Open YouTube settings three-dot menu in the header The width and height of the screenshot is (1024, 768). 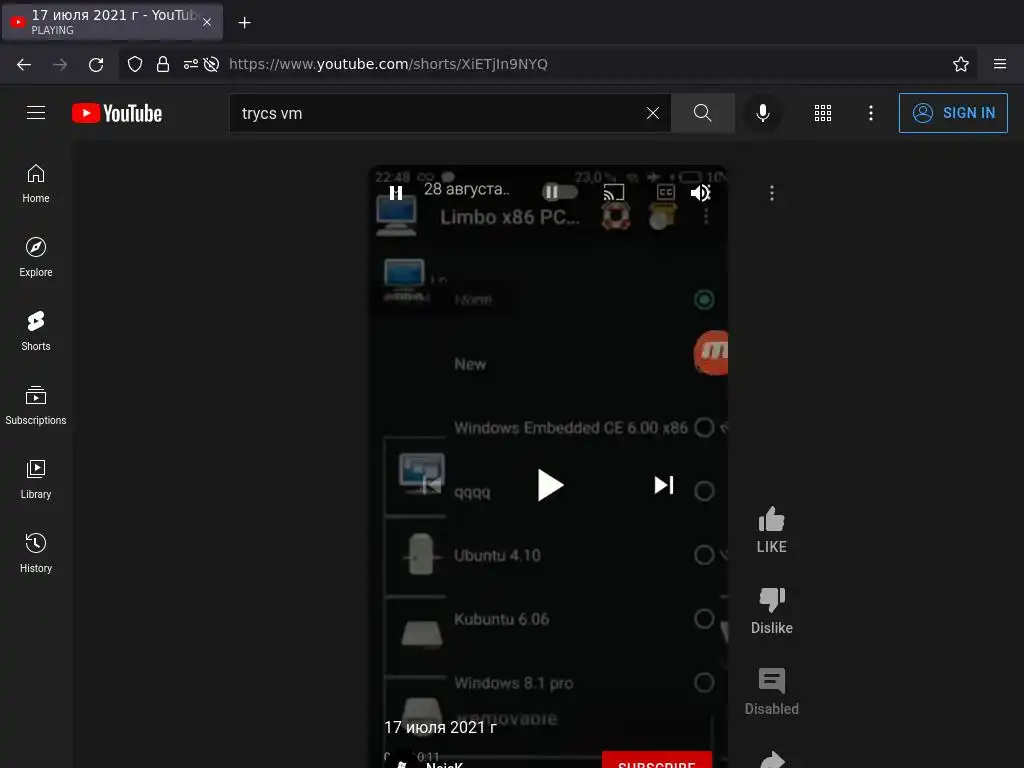pos(871,113)
